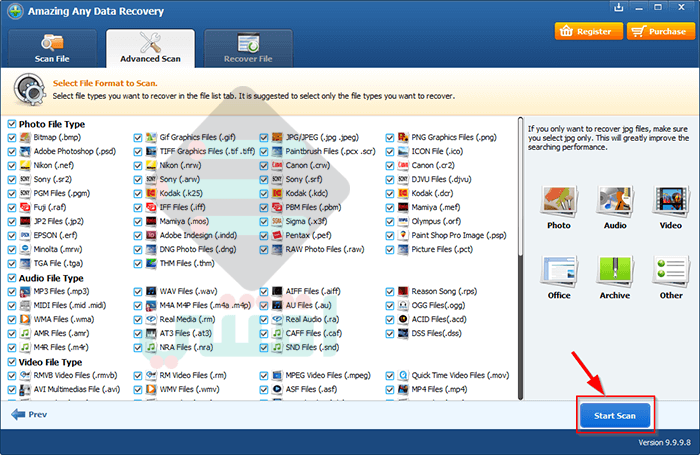Click the Kodak (.k25) icon
This screenshot has height=455, width=700.
pyautogui.click(x=151, y=193)
